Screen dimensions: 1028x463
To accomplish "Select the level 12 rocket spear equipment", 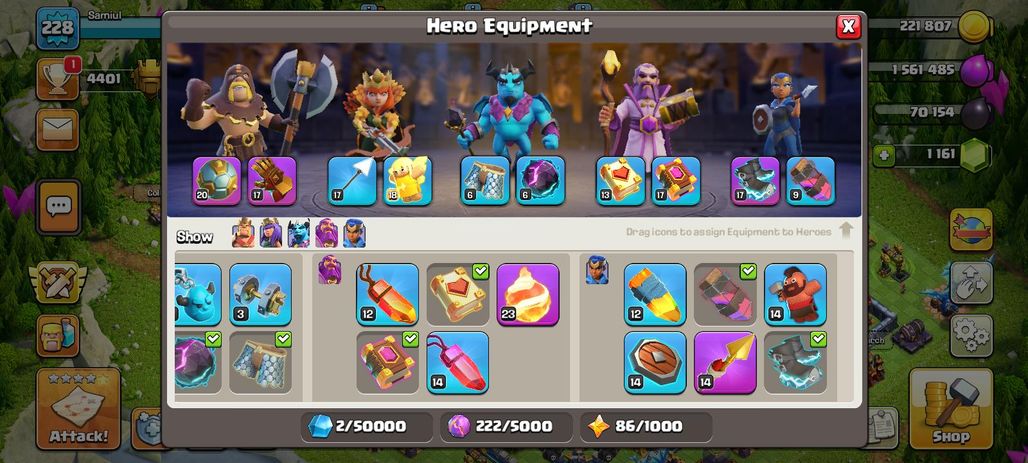I will 655,294.
